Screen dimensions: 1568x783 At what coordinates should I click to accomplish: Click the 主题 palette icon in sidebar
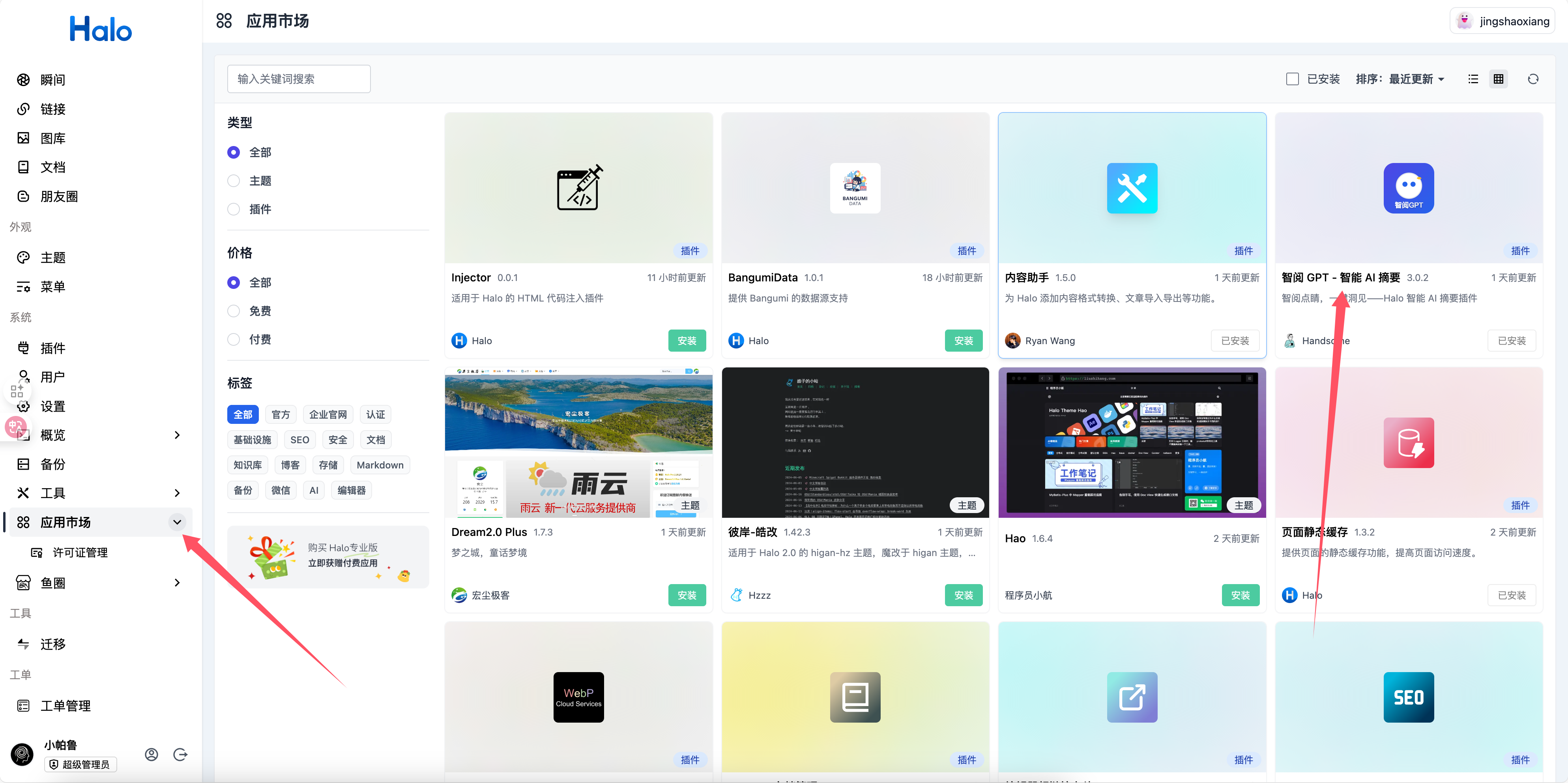23,258
